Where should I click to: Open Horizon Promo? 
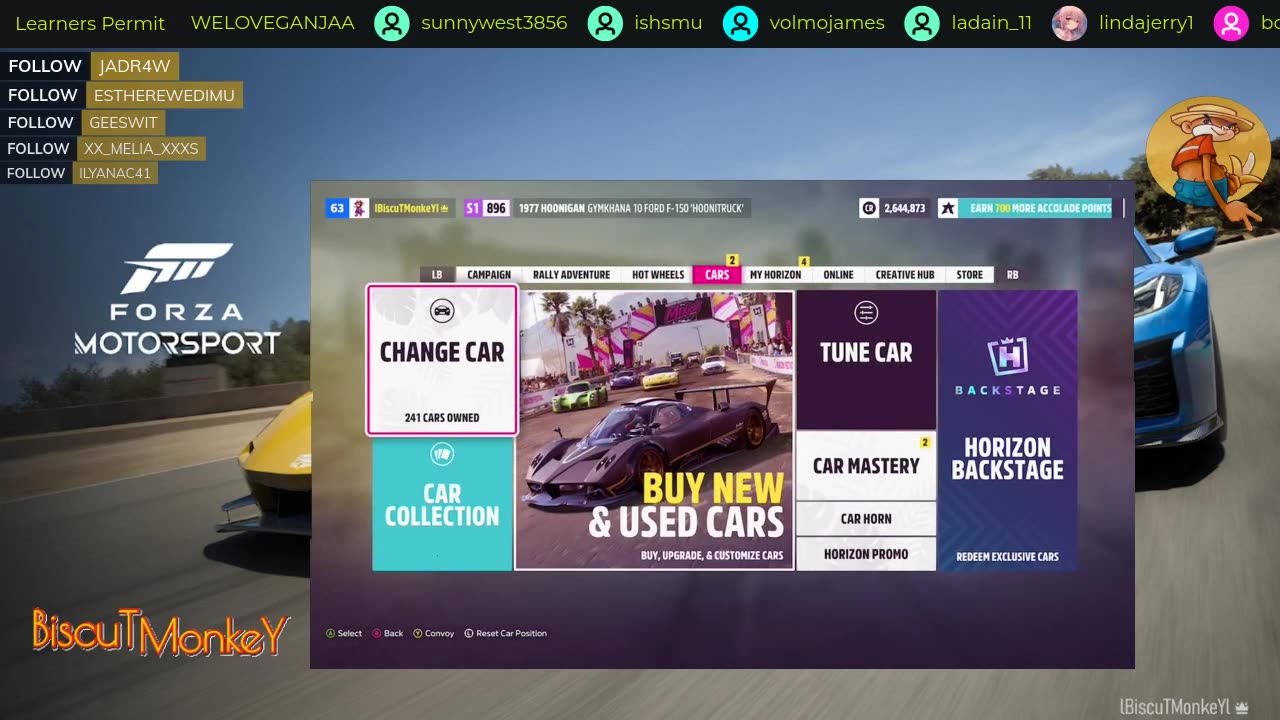[866, 554]
